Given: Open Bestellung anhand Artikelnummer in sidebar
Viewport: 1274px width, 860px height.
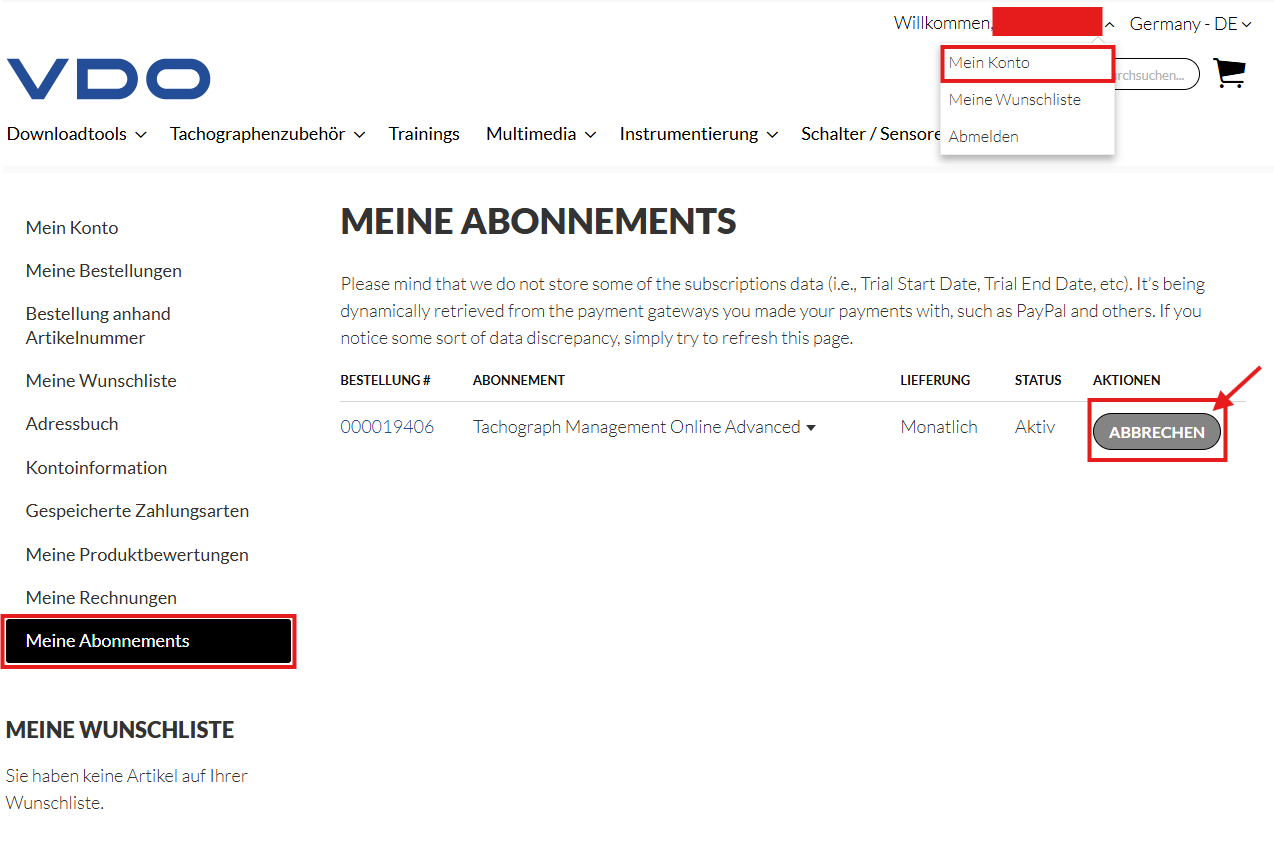Looking at the screenshot, I should click(98, 326).
